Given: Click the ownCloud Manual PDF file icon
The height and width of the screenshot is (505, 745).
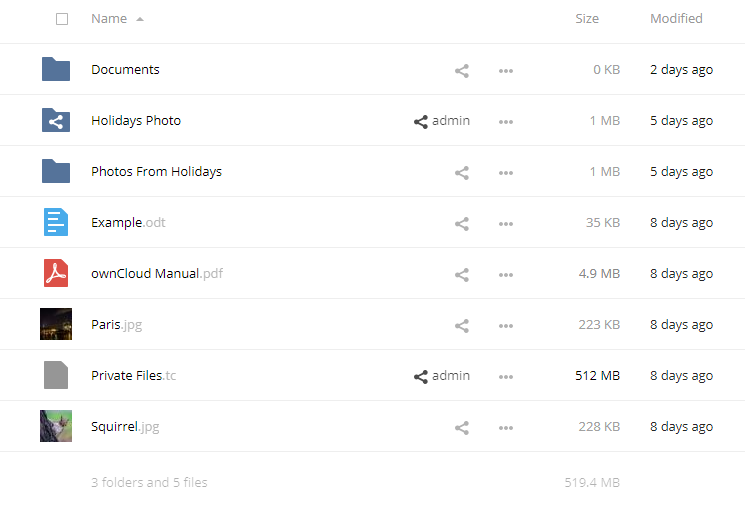Looking at the screenshot, I should coord(56,274).
